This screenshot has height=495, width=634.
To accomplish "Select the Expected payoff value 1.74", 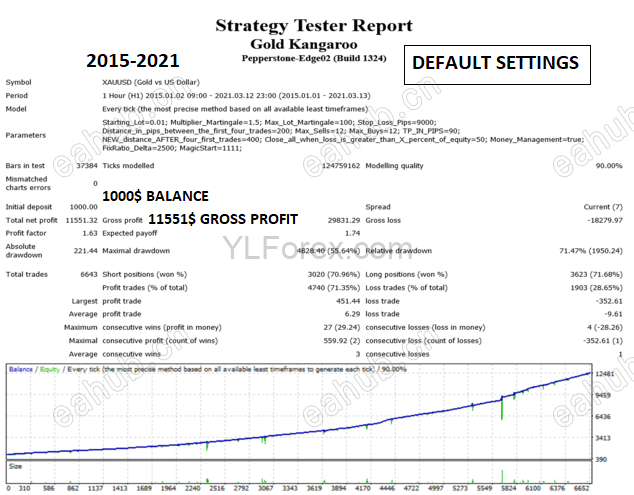I will tap(352, 233).
